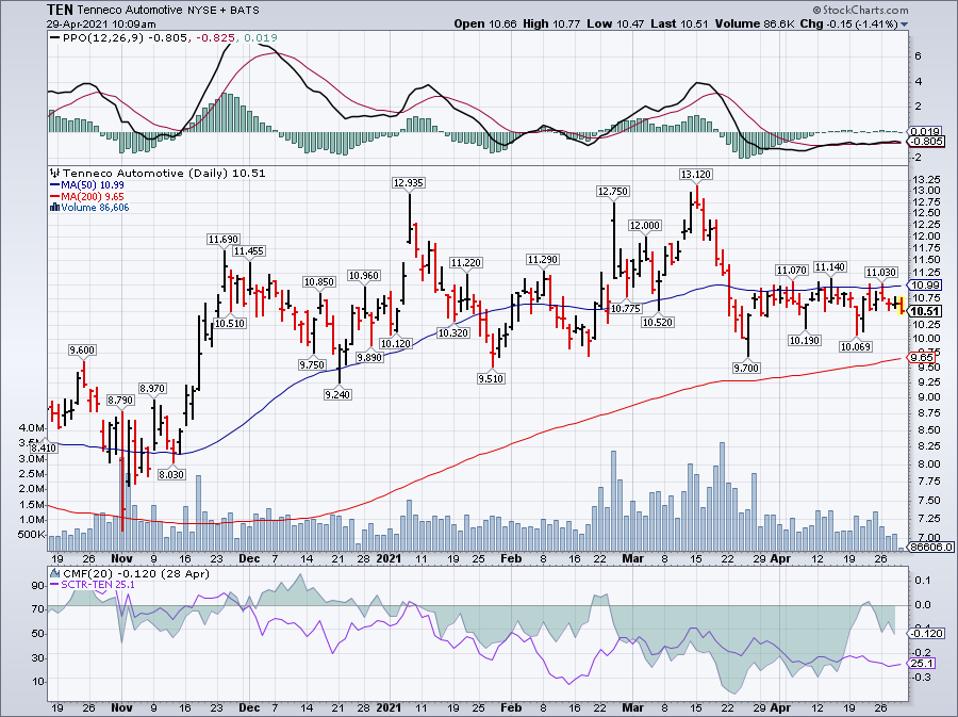This screenshot has height=717, width=958.
Task: Click the 11.070 price label
Action: pyautogui.click(x=792, y=270)
